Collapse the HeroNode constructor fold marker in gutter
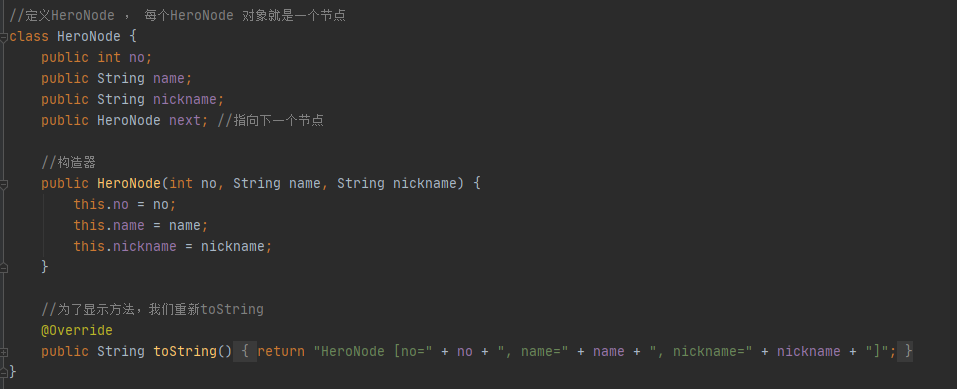Viewport: 957px width, 389px height. [x=4, y=184]
